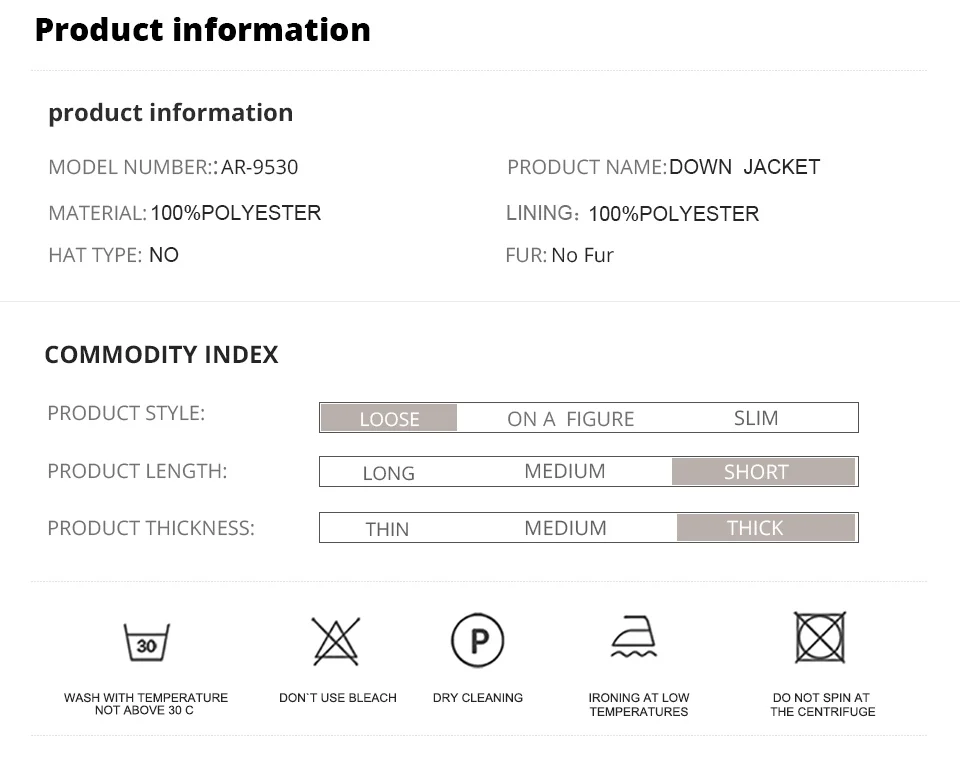Click the model number AR-9530 text
This screenshot has width=960, height=765.
[x=260, y=167]
